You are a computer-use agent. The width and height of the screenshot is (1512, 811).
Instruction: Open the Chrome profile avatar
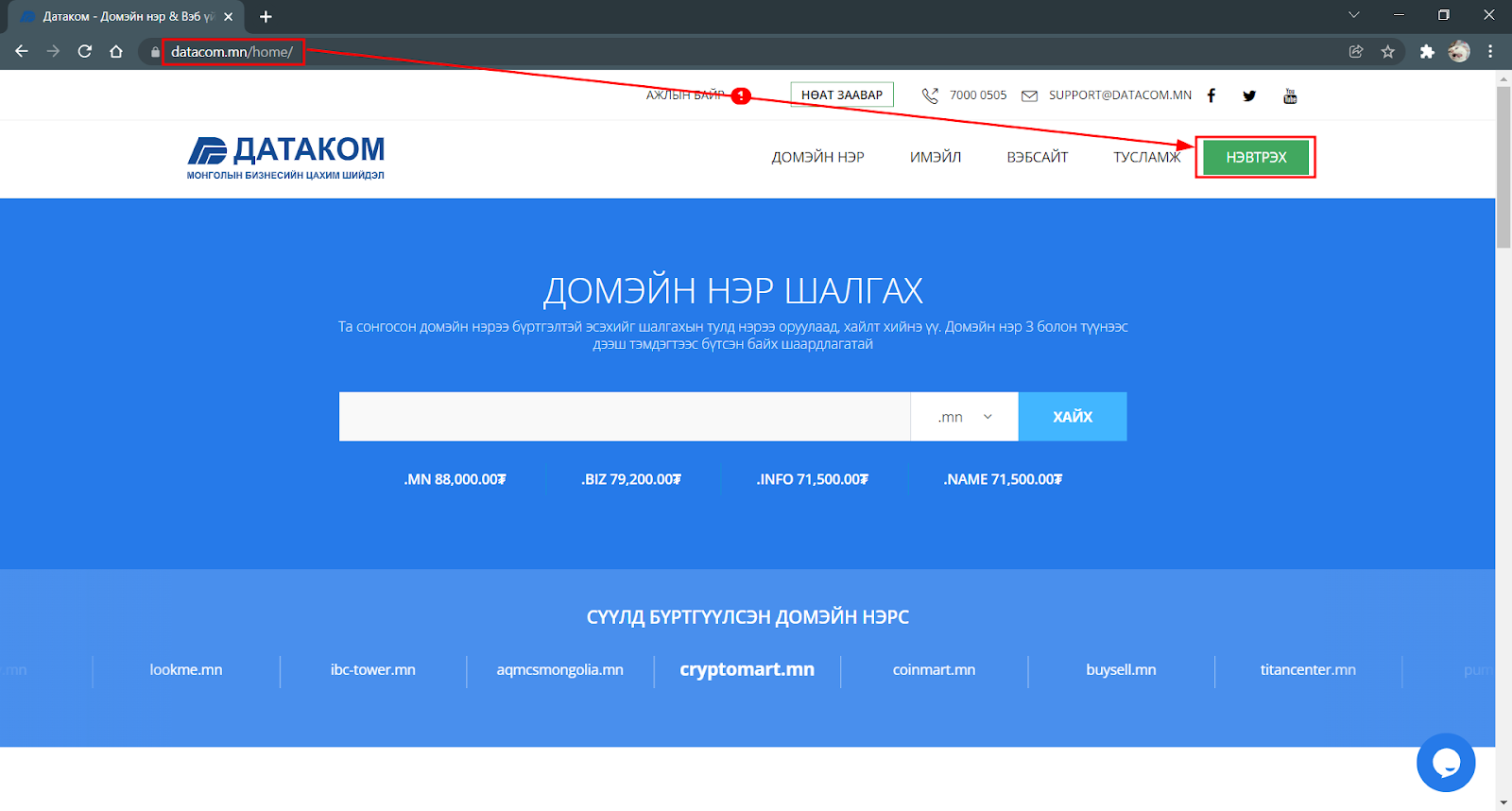1459,51
